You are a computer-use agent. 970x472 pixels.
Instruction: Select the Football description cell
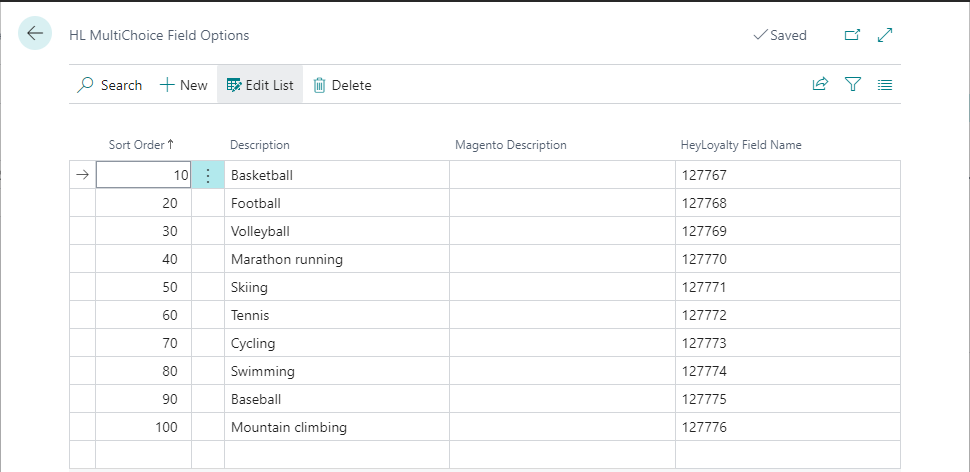point(337,203)
